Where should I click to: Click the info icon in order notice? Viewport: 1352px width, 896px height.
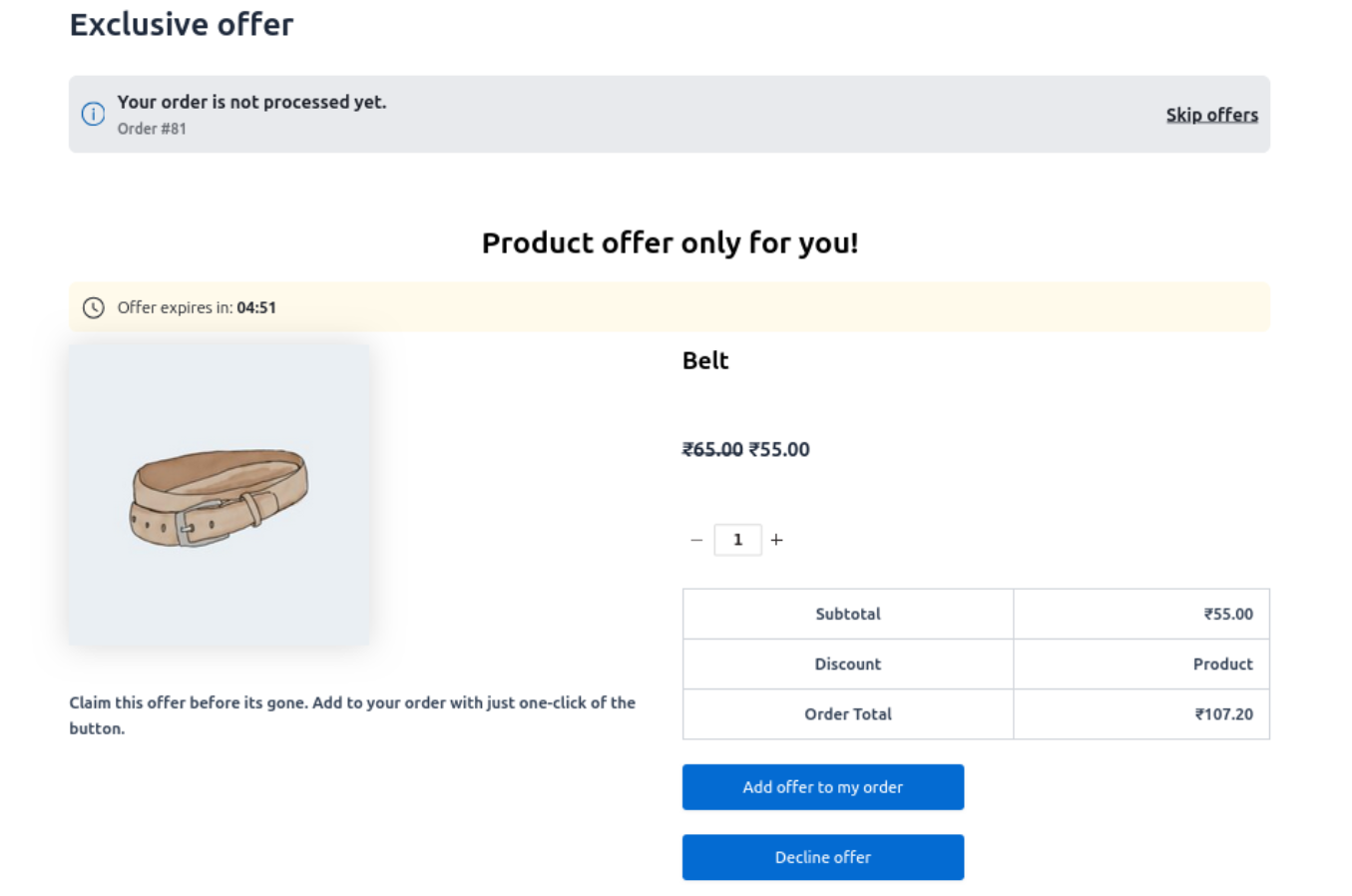93,114
